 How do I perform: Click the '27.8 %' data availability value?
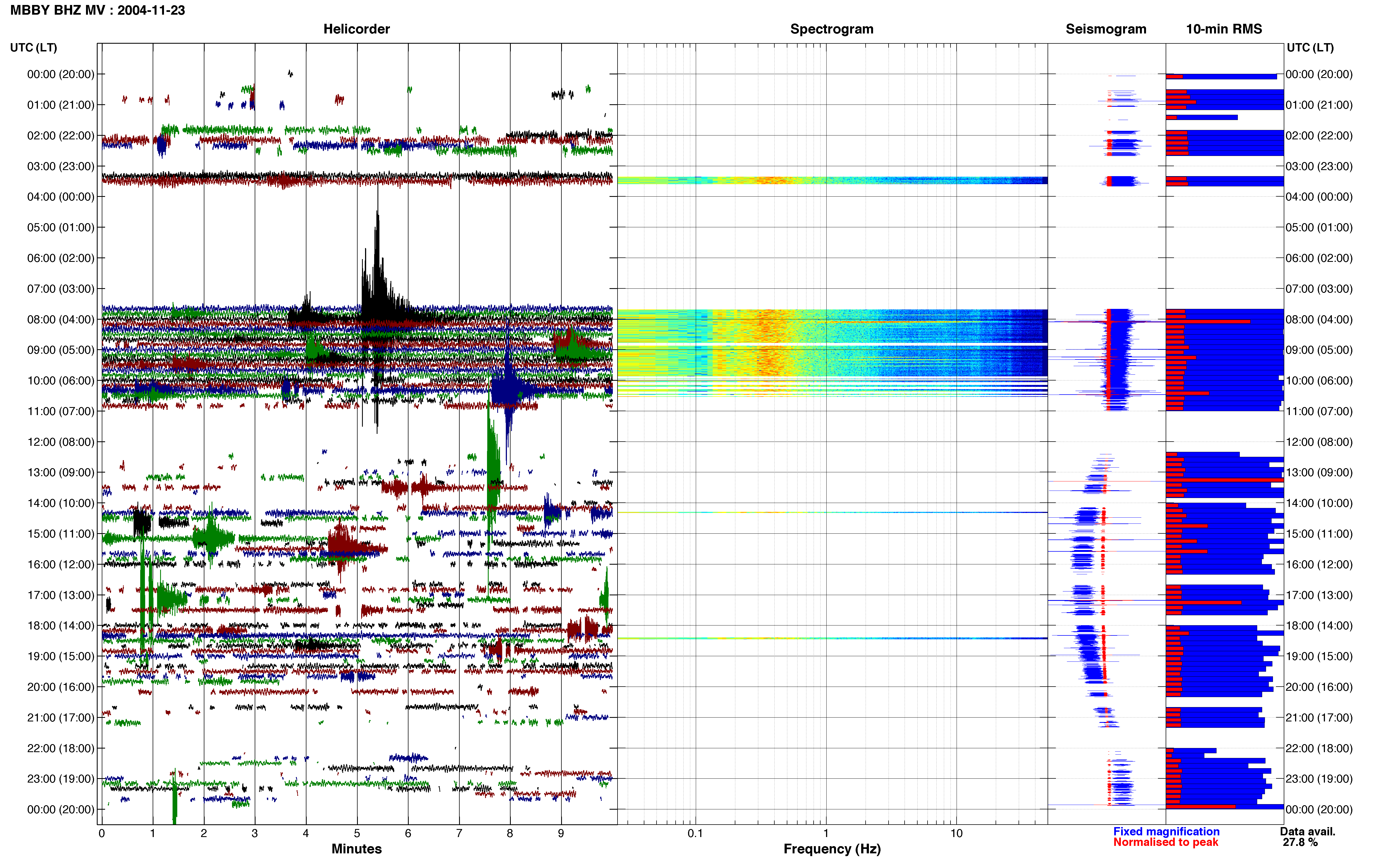pos(1300,842)
